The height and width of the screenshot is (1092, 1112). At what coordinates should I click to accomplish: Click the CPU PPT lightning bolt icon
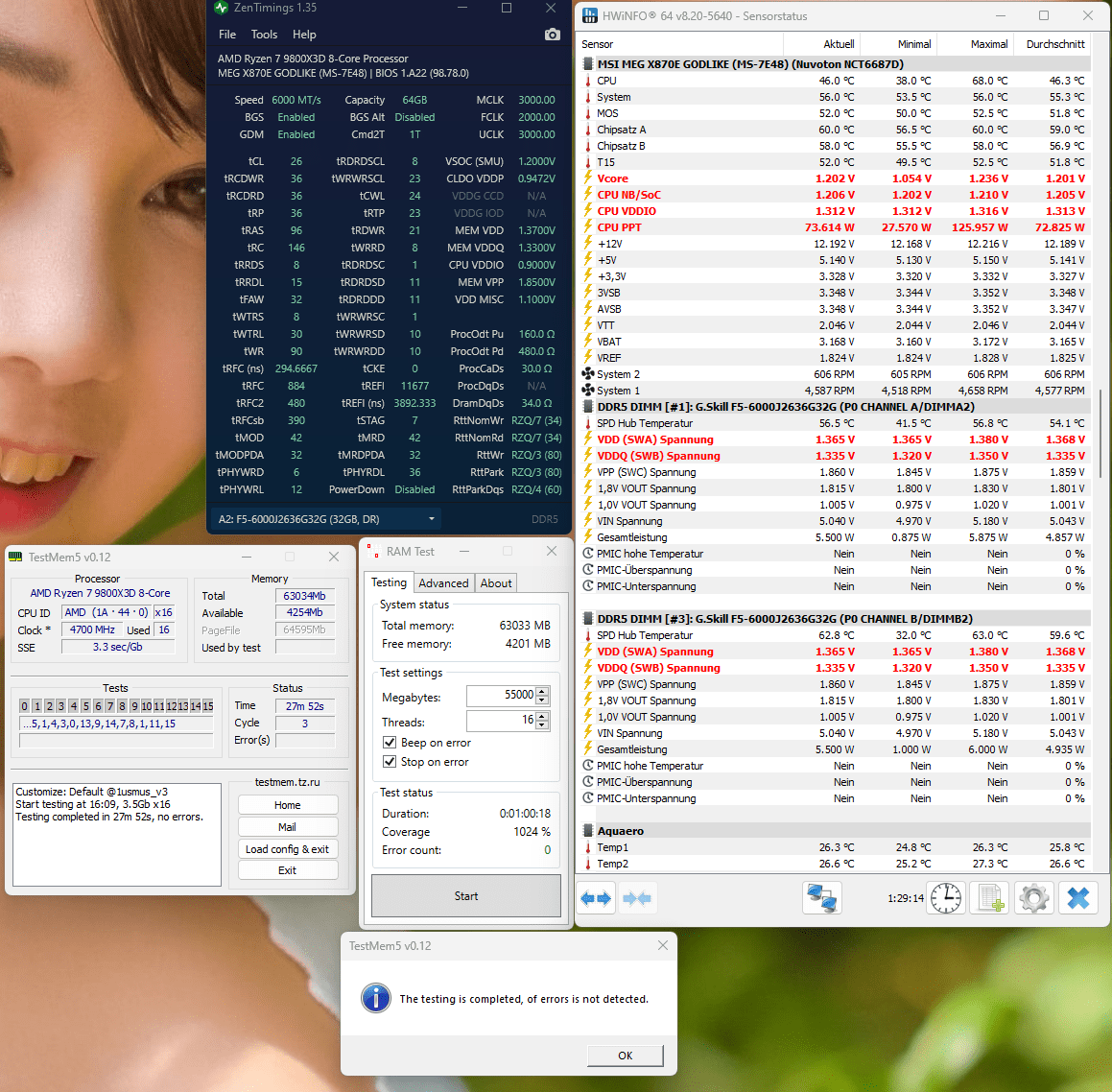point(588,226)
